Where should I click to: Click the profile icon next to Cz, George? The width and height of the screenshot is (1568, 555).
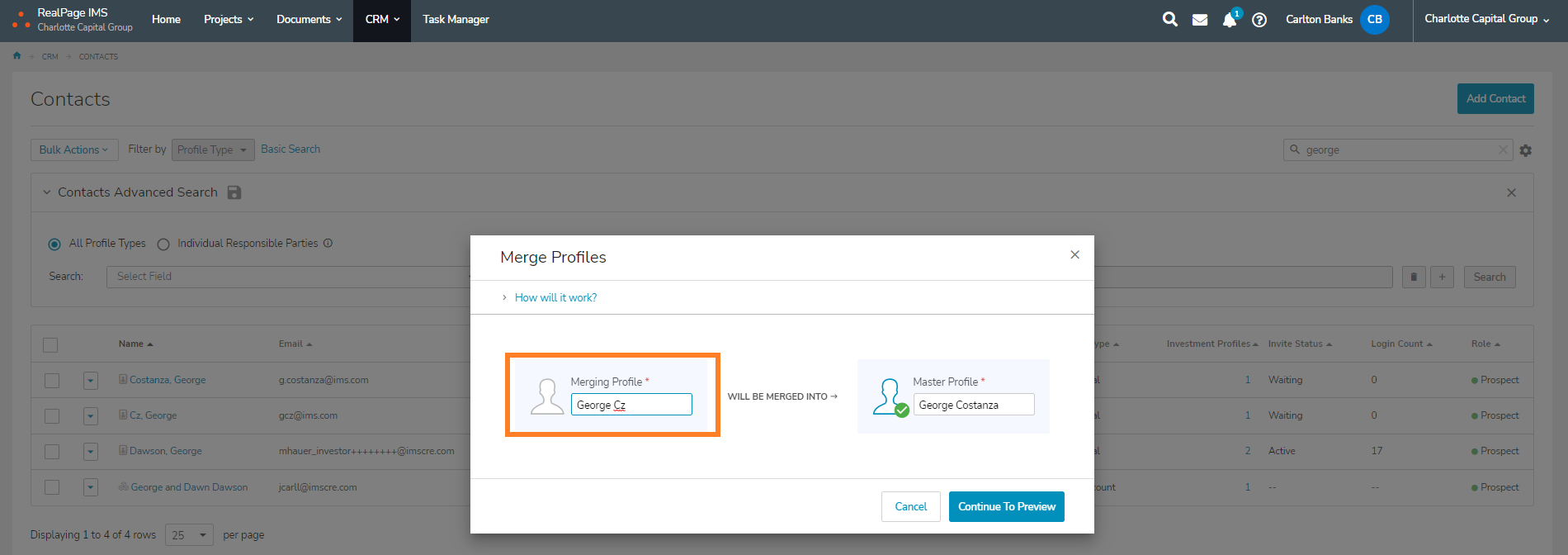(123, 415)
